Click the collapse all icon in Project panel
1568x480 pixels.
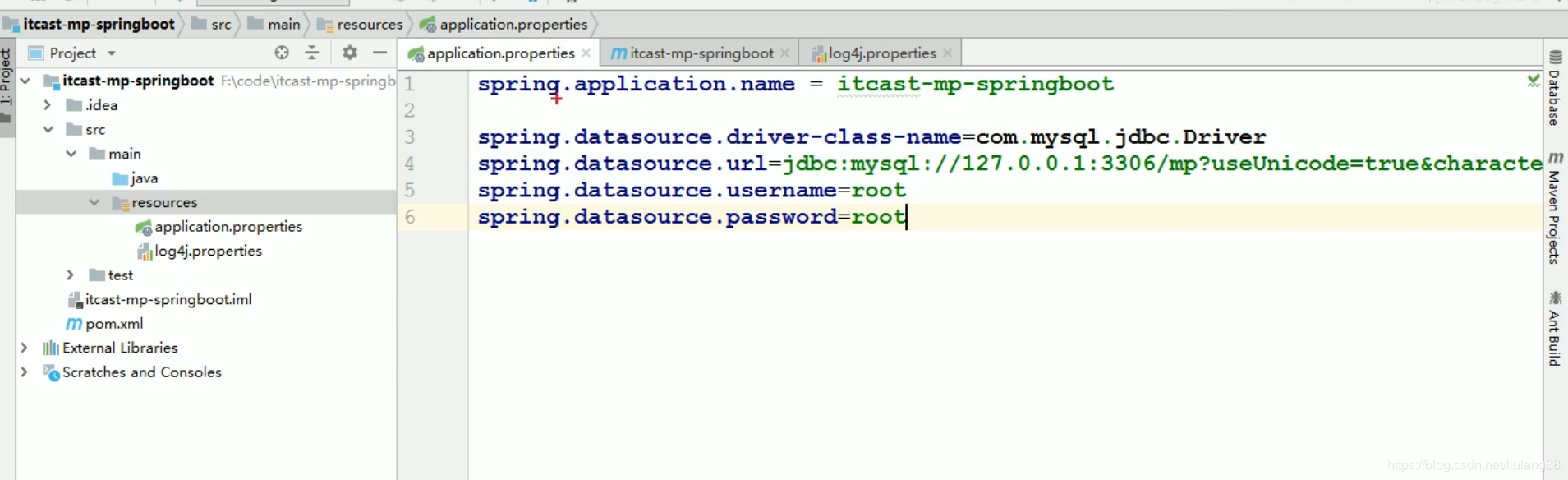pyautogui.click(x=312, y=53)
